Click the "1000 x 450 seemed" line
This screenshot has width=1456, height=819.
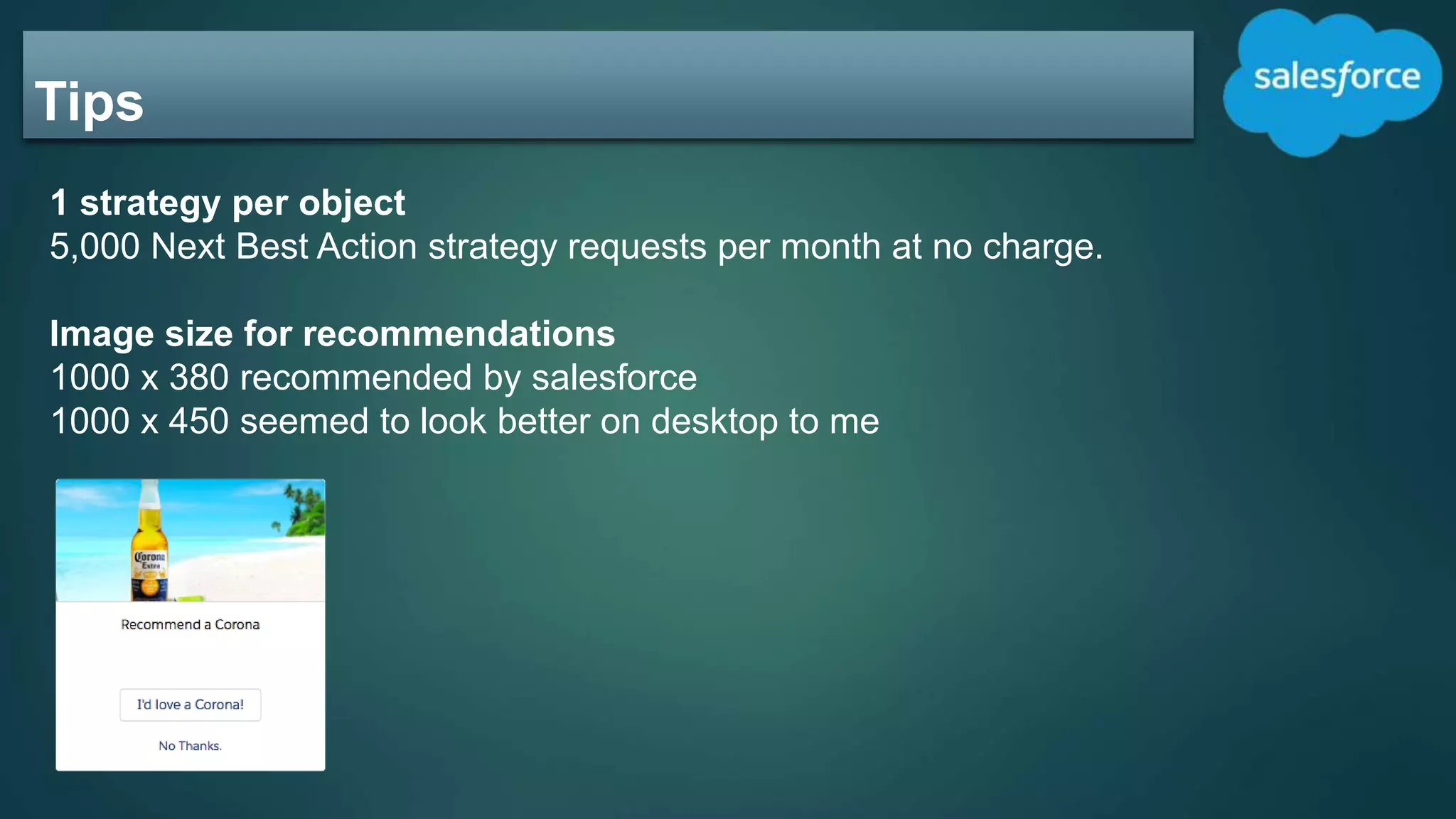click(x=464, y=422)
